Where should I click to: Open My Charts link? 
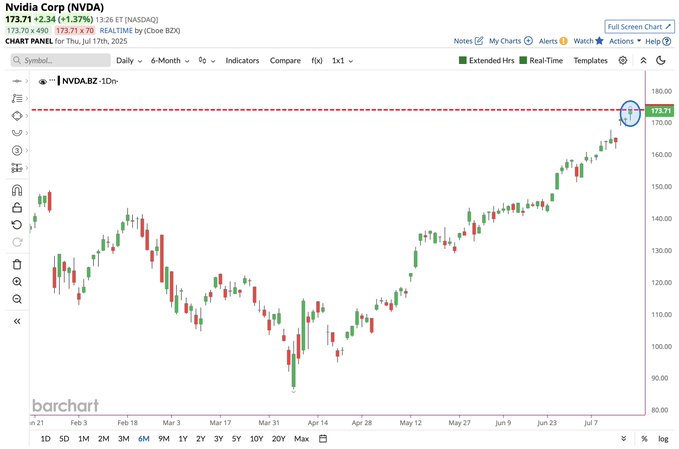pos(511,41)
